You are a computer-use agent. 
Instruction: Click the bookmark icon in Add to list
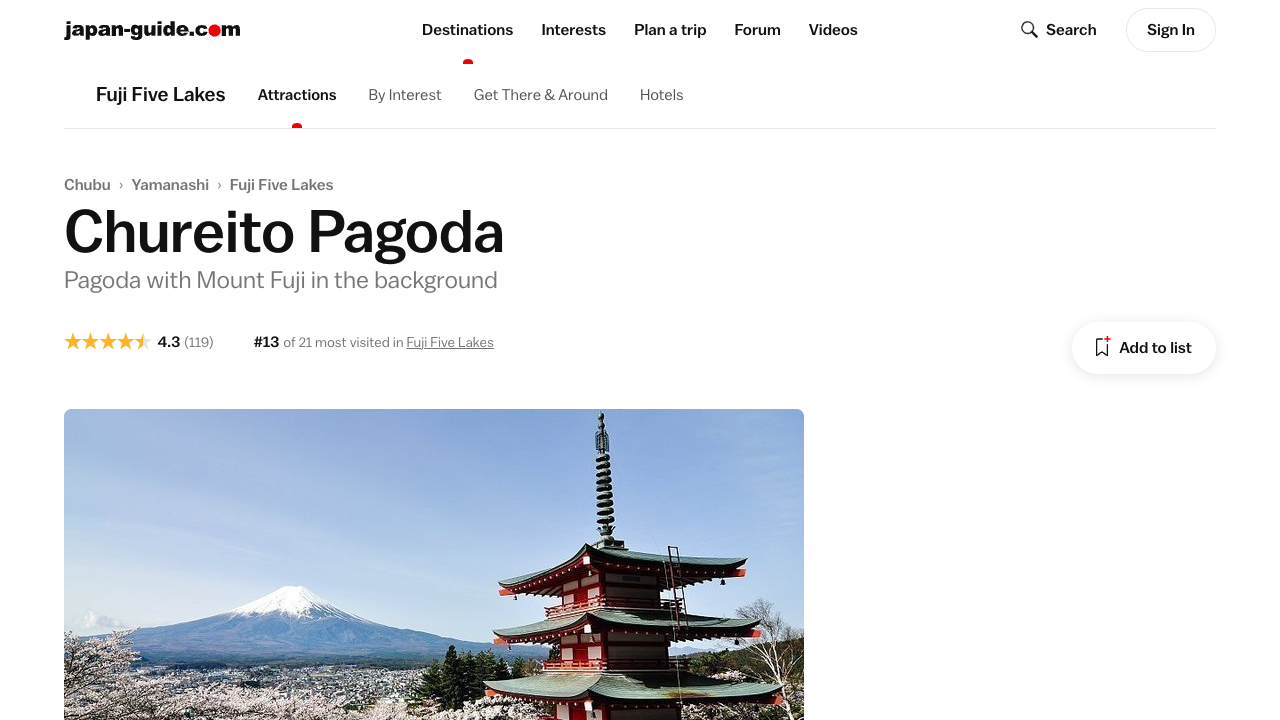1102,347
